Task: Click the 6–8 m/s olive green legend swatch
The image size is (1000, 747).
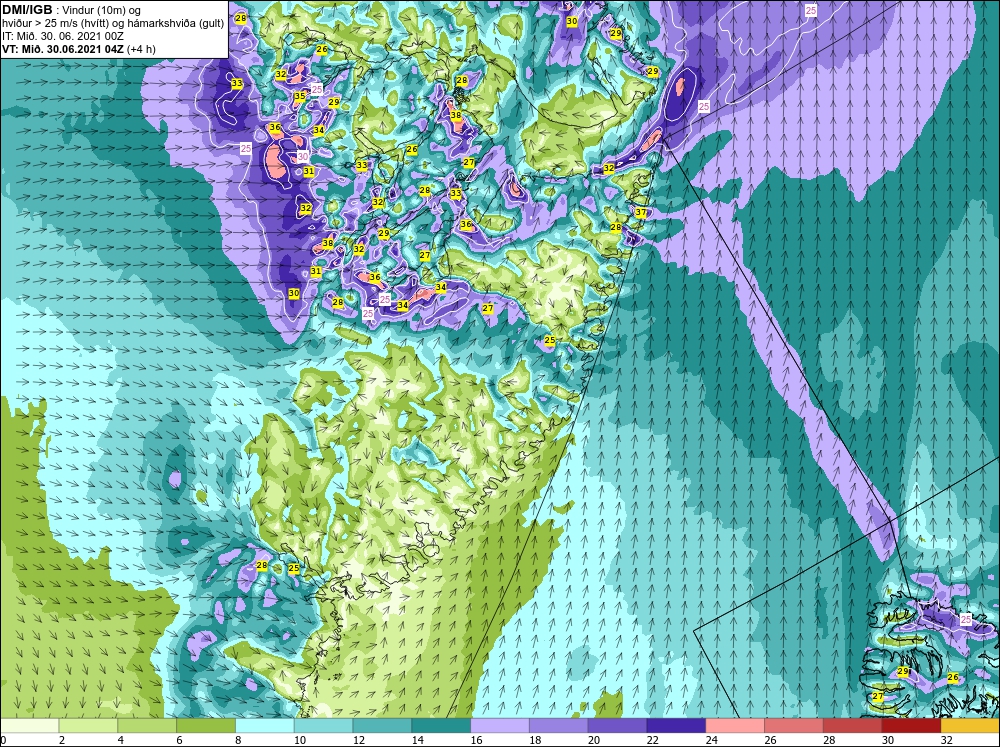Action: click(206, 725)
